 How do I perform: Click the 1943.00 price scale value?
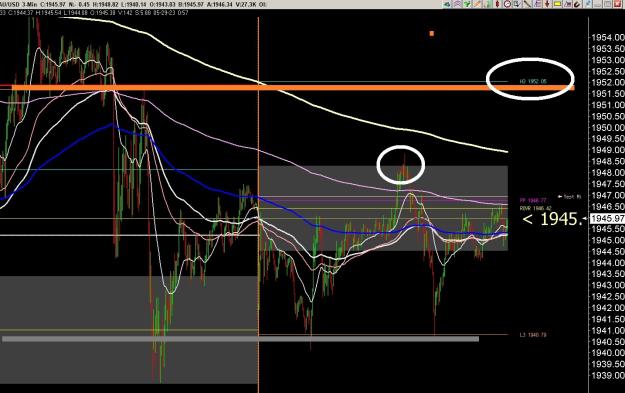(607, 285)
